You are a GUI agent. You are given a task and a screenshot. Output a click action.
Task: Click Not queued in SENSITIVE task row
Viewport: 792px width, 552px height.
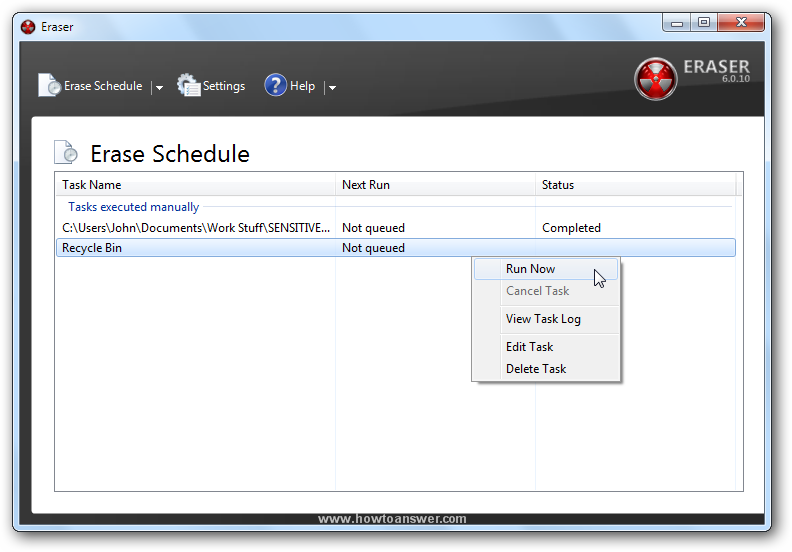[x=373, y=228]
